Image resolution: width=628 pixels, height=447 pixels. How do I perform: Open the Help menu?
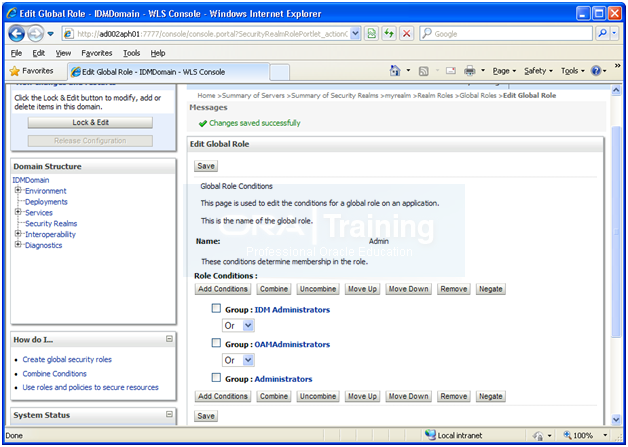[158, 53]
